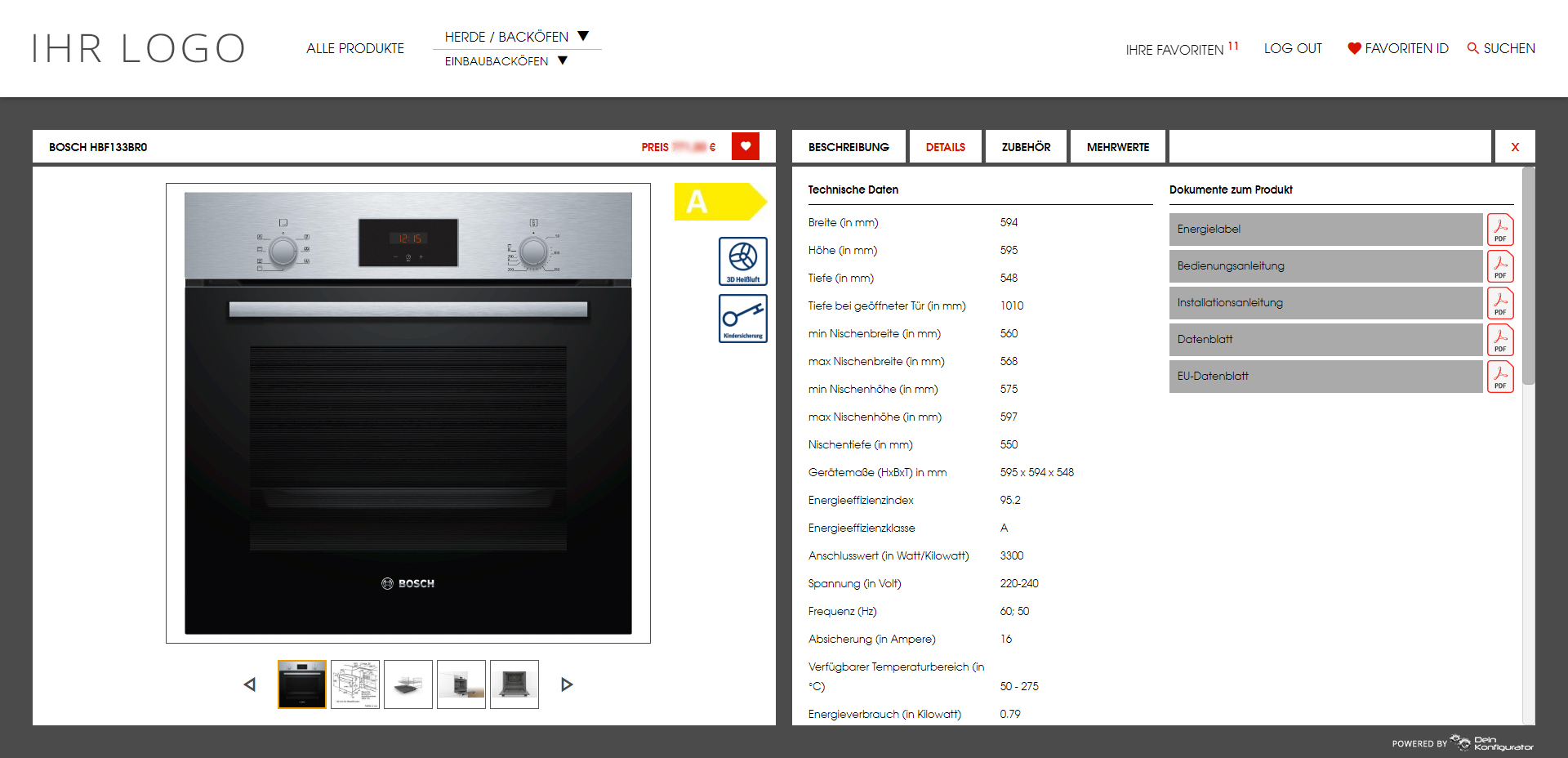Viewport: 1568px width, 758px height.
Task: Toggle the red heart favorite button
Action: (745, 147)
